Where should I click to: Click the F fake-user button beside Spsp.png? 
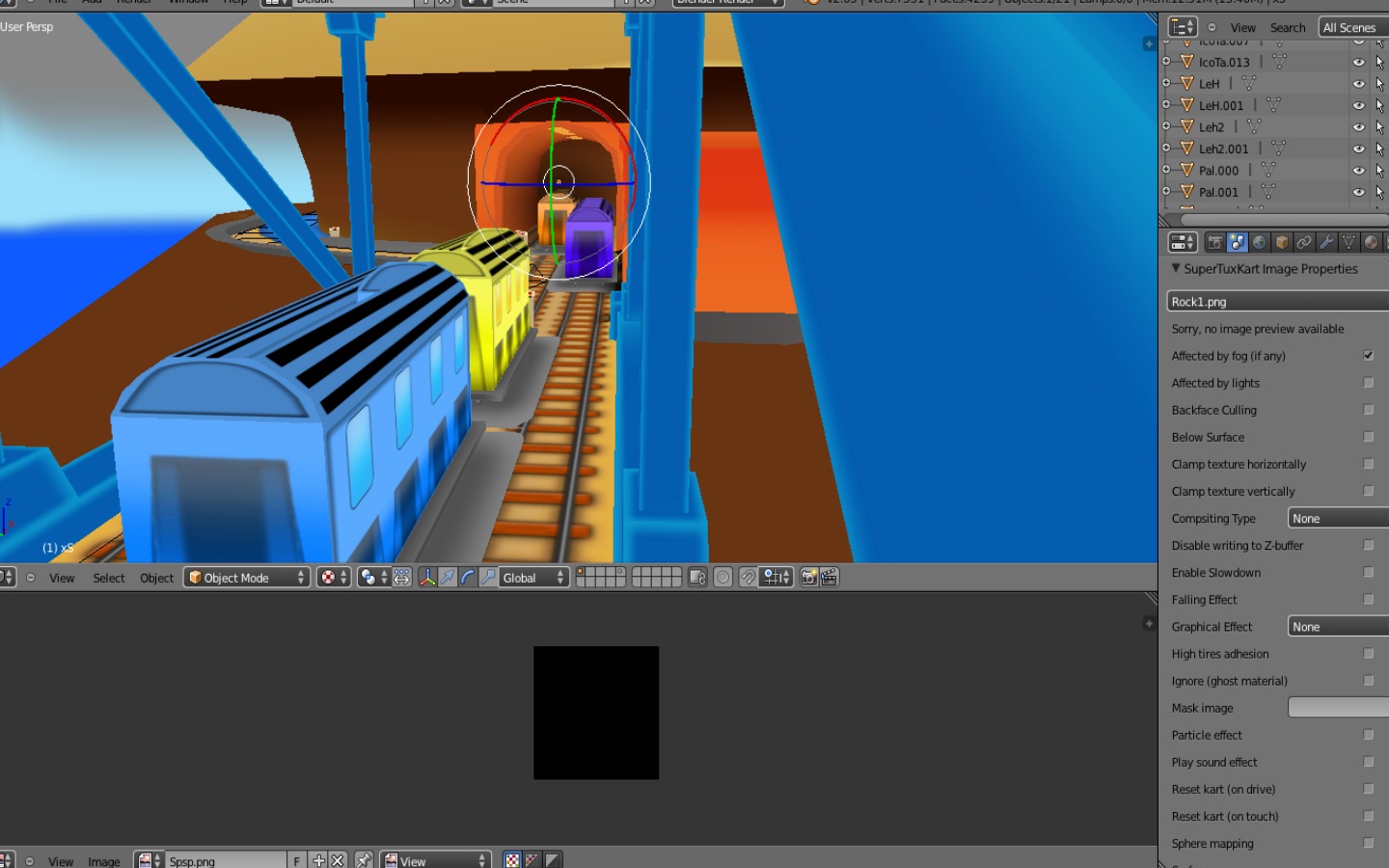coord(296,861)
